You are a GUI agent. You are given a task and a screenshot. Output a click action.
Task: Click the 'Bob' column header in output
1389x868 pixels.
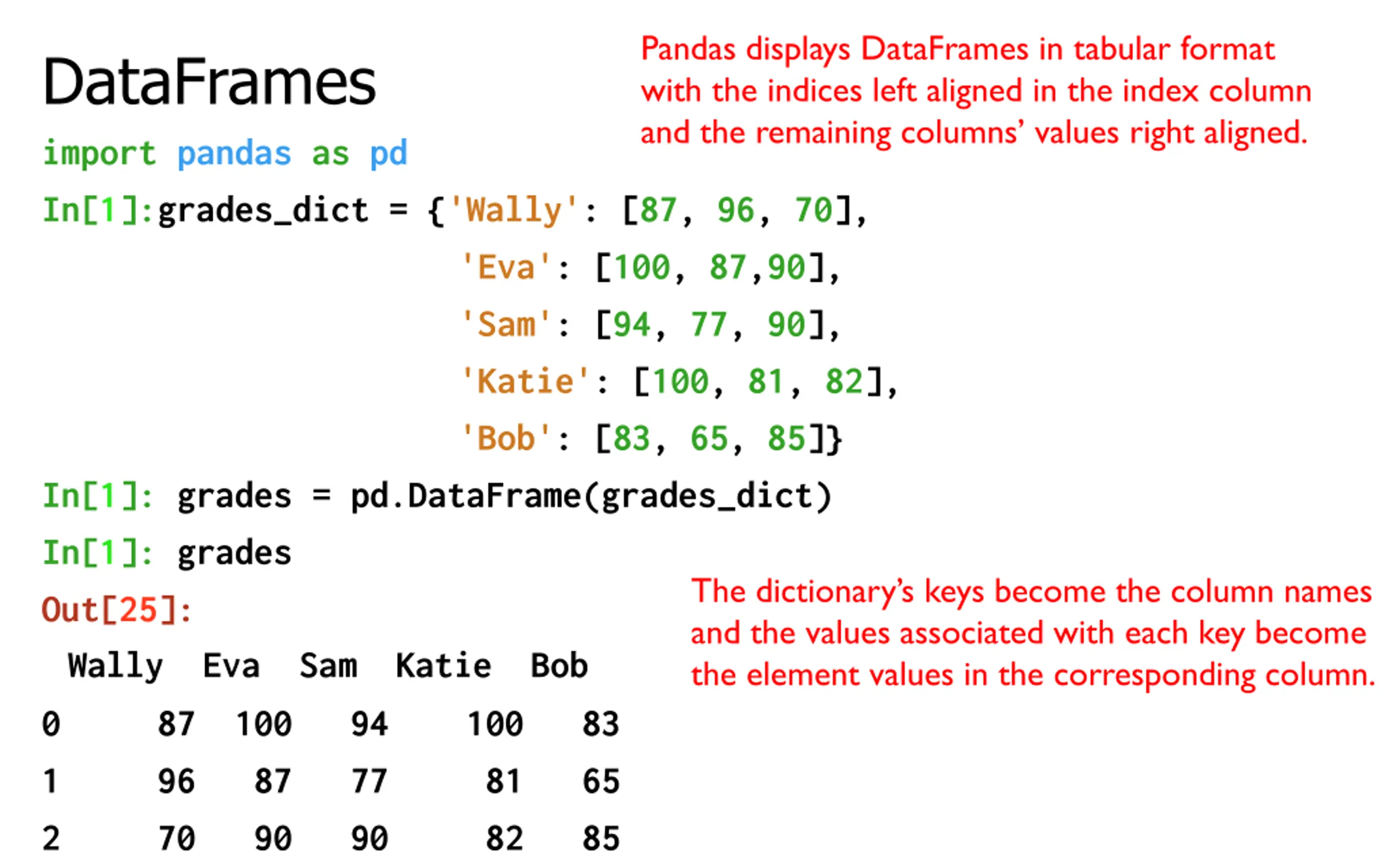click(x=559, y=667)
